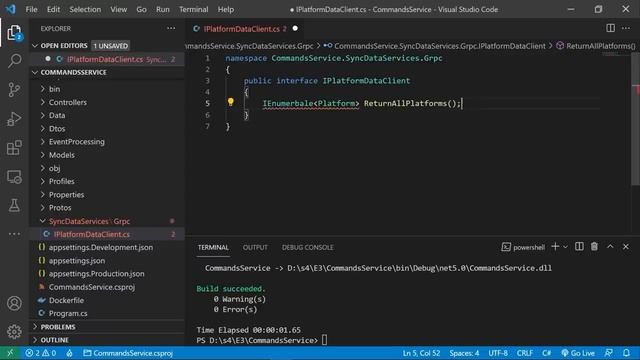The height and width of the screenshot is (360, 640).
Task: Open the Edit menu
Action: tap(53, 9)
